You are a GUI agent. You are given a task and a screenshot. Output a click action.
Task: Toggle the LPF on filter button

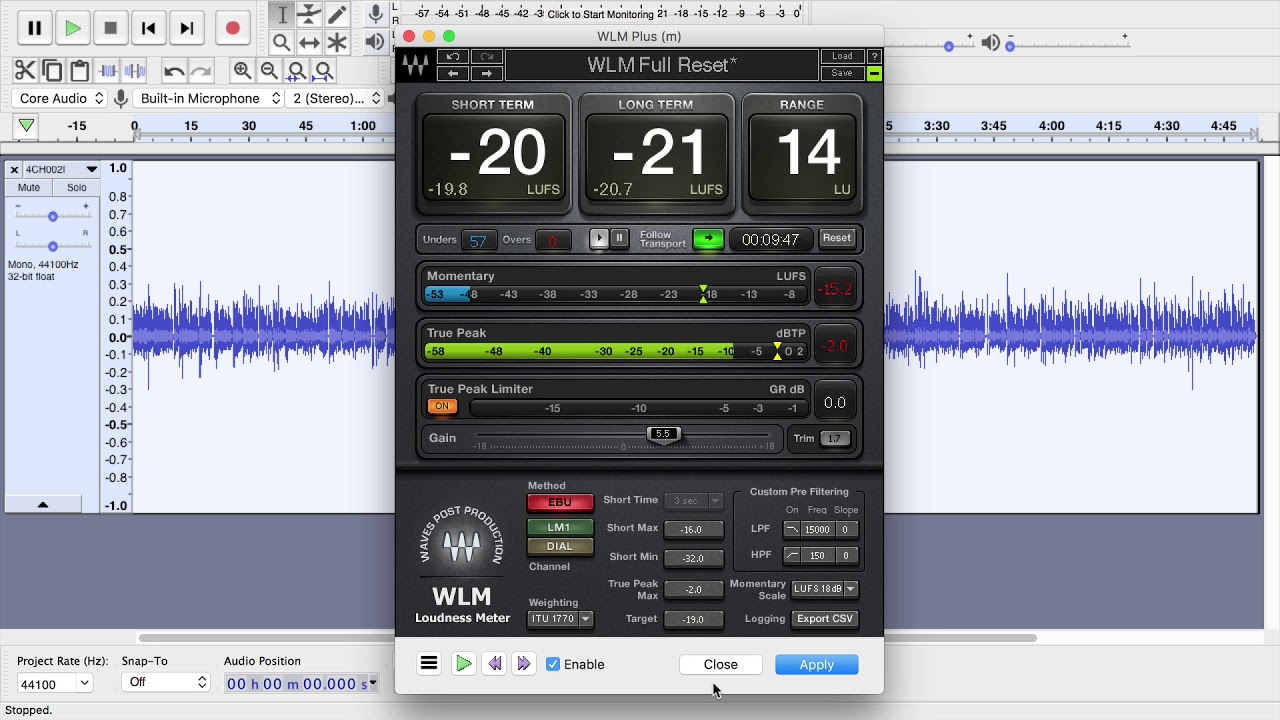(792, 529)
